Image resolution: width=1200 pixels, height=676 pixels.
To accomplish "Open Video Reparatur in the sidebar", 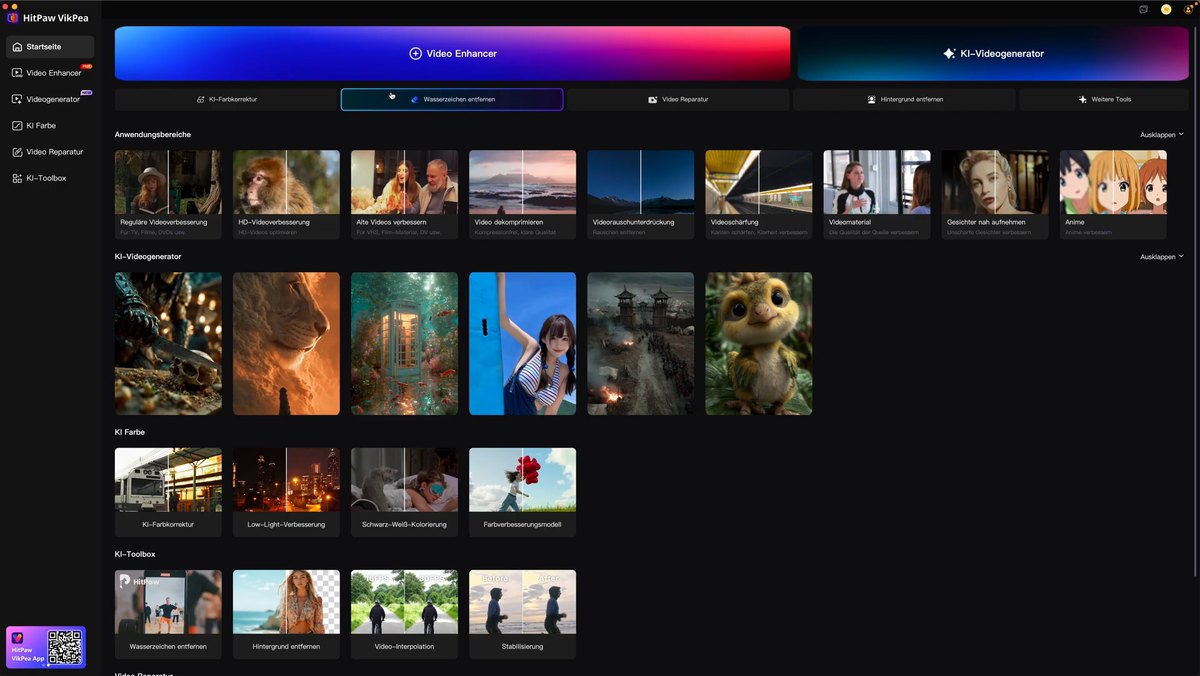I will coord(50,152).
